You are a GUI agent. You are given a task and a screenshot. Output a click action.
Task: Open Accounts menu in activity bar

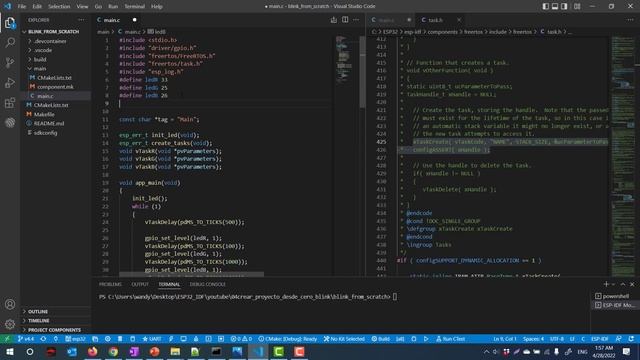tap(10, 304)
